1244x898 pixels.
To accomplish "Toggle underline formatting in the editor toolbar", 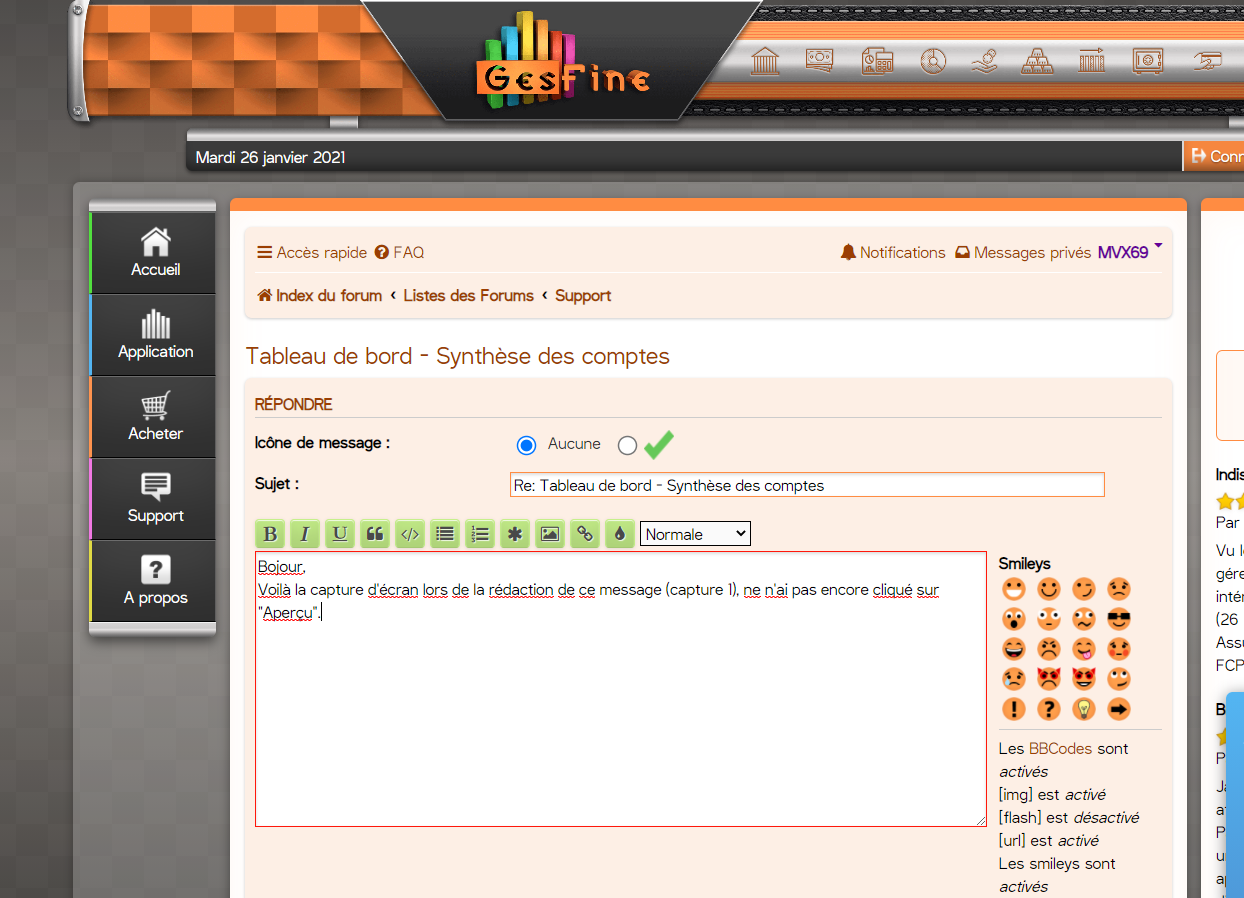I will pos(340,534).
